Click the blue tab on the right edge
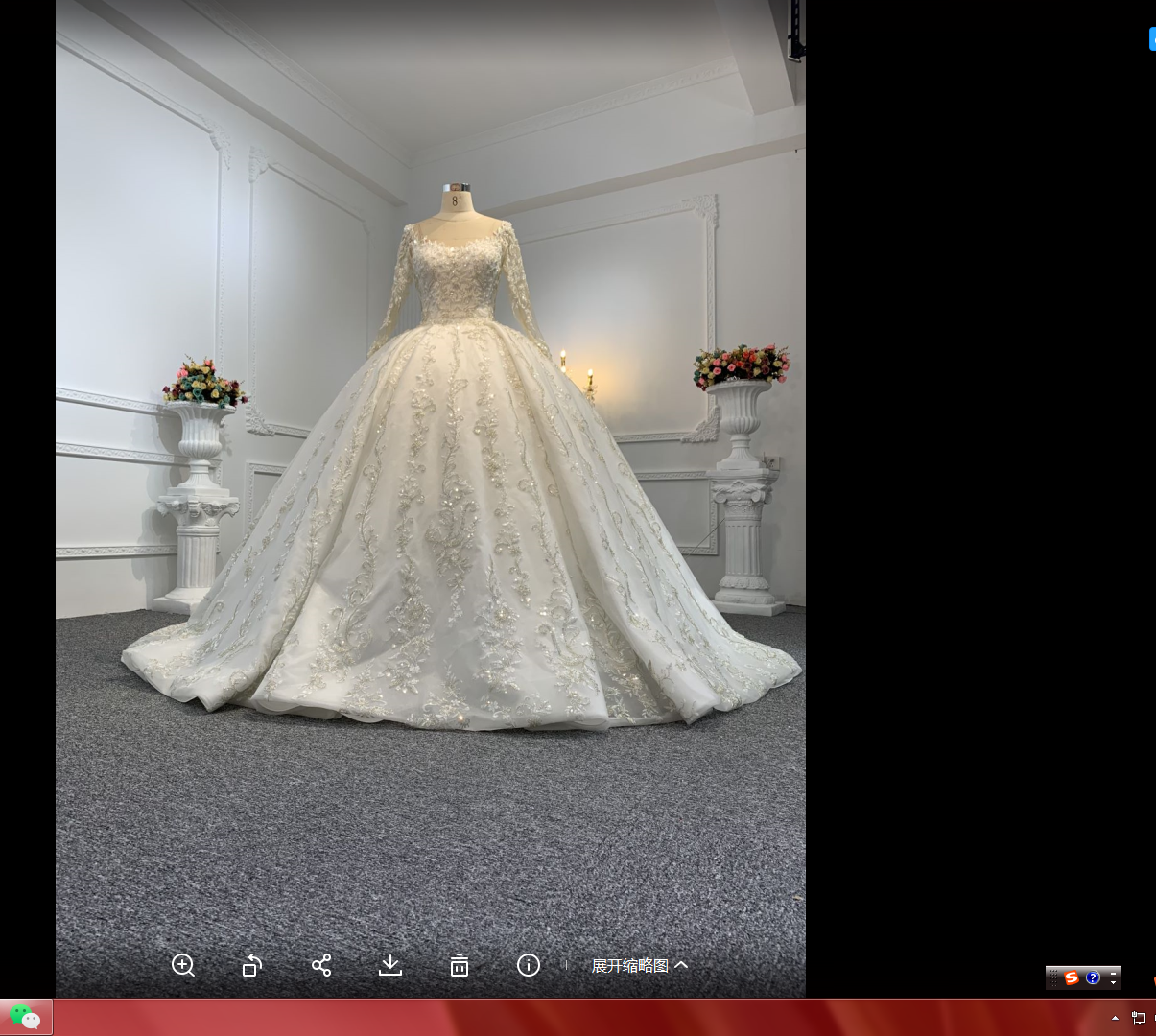 [1151, 39]
